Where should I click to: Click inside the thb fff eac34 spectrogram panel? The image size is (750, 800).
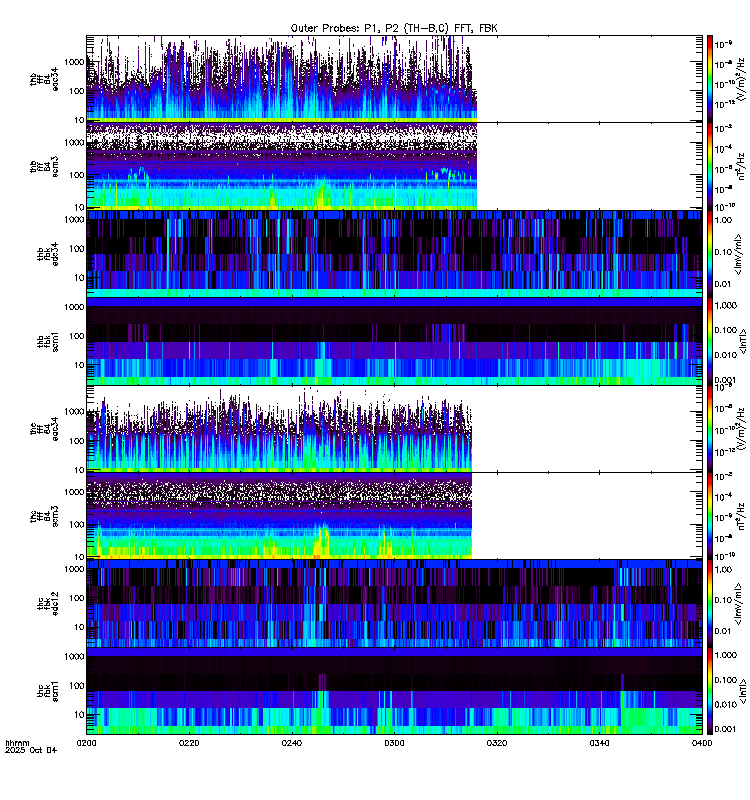click(394, 79)
